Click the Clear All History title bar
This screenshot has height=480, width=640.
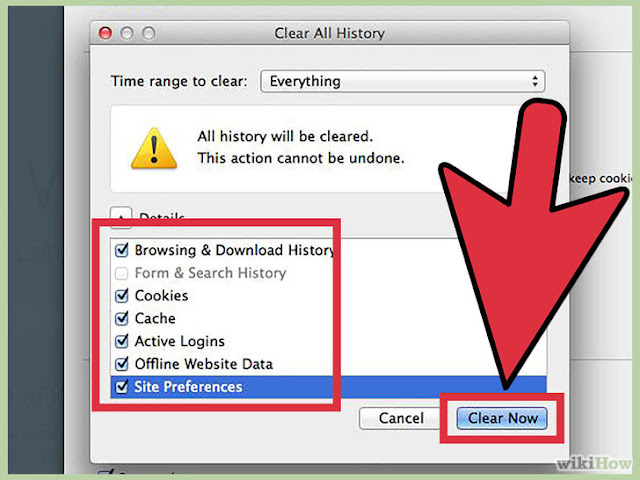[329, 33]
